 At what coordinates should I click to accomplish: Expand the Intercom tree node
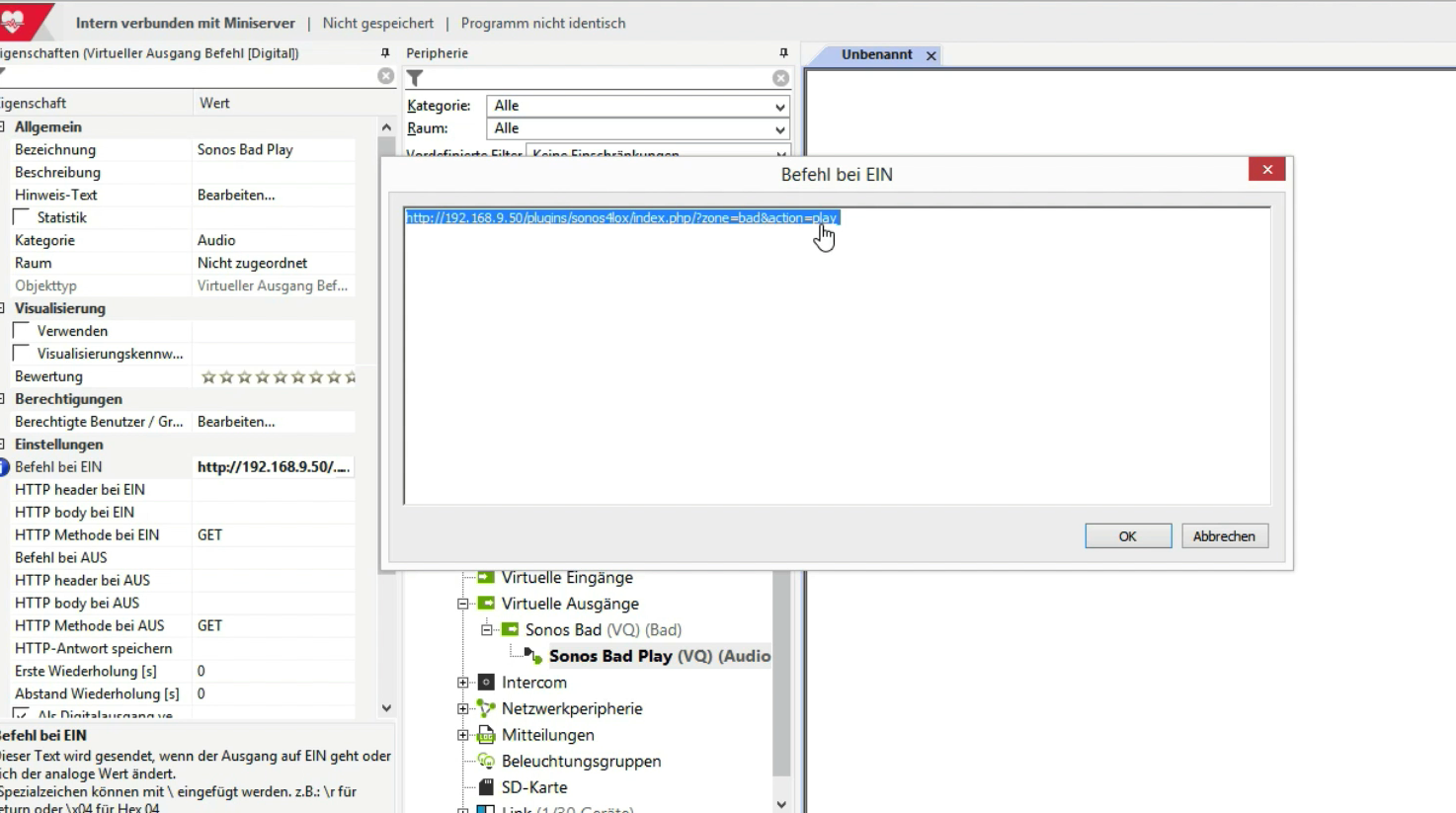[x=462, y=683]
